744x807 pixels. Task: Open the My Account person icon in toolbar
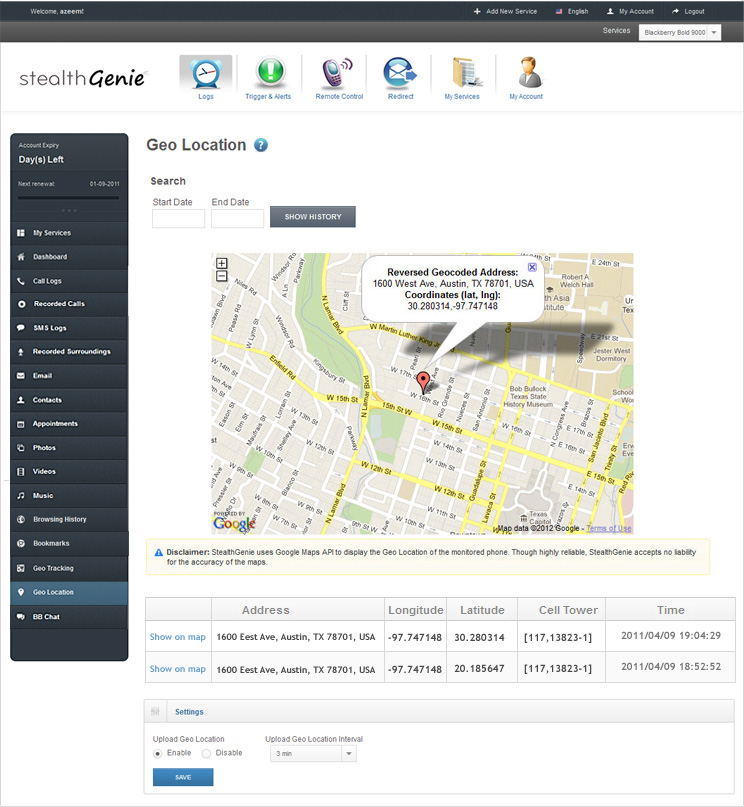click(x=529, y=72)
